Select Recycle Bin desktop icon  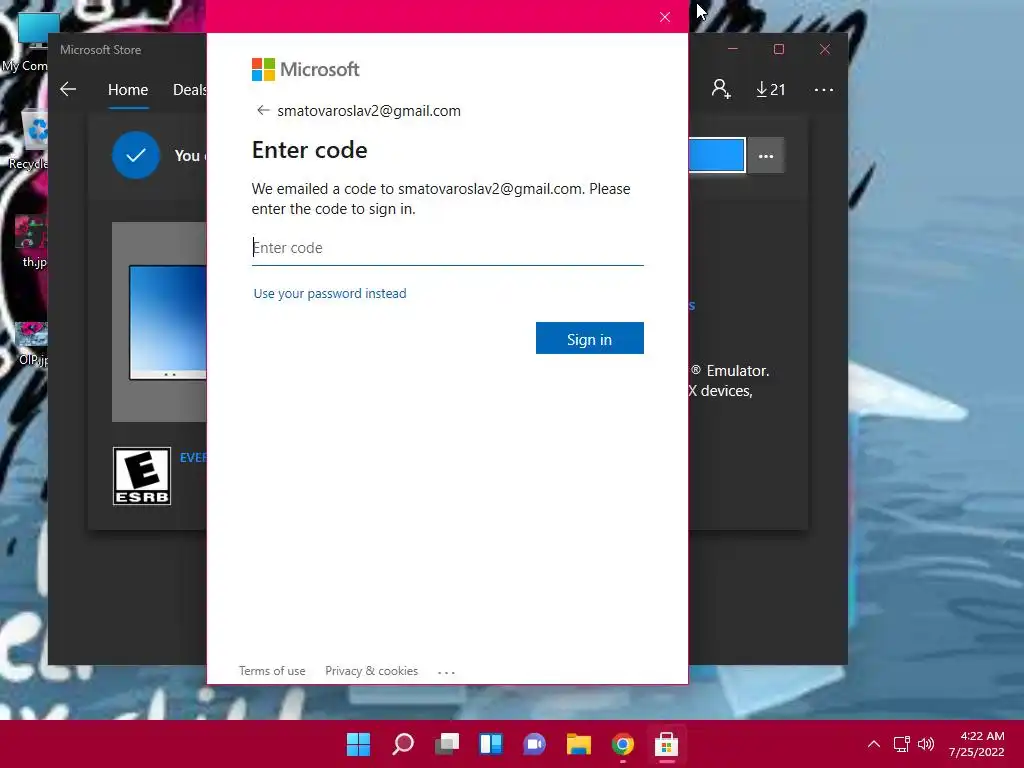tap(29, 140)
